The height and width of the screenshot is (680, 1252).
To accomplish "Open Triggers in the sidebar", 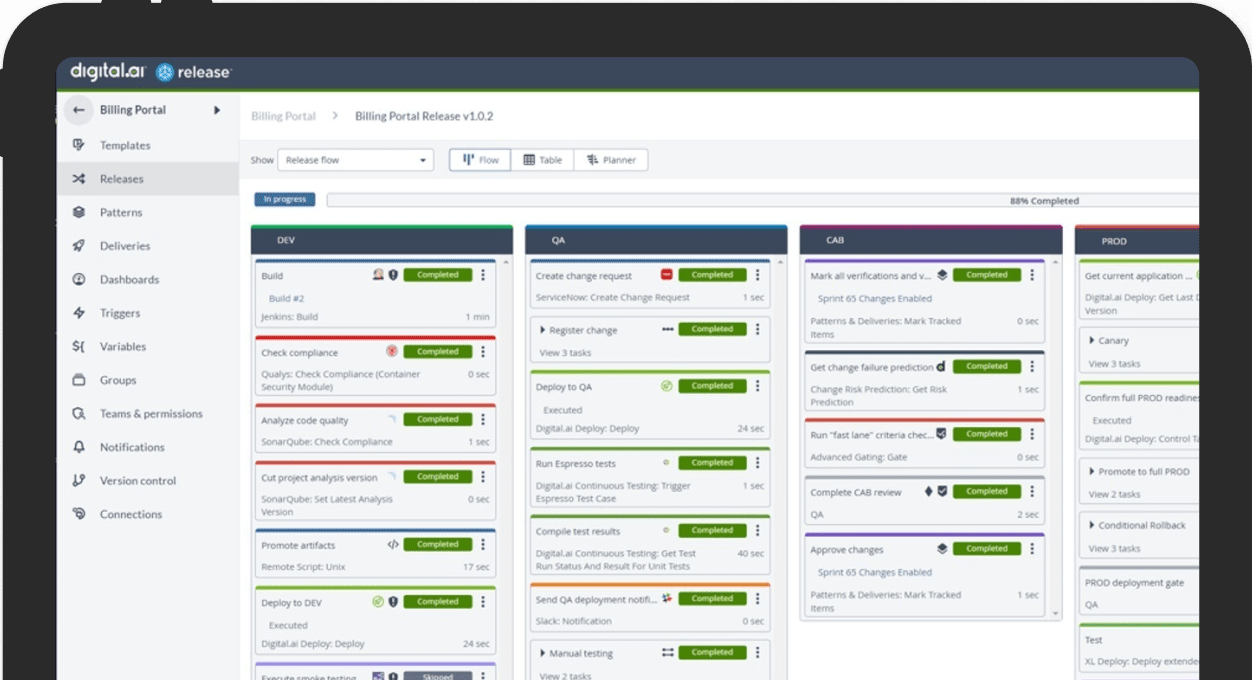I will [120, 313].
